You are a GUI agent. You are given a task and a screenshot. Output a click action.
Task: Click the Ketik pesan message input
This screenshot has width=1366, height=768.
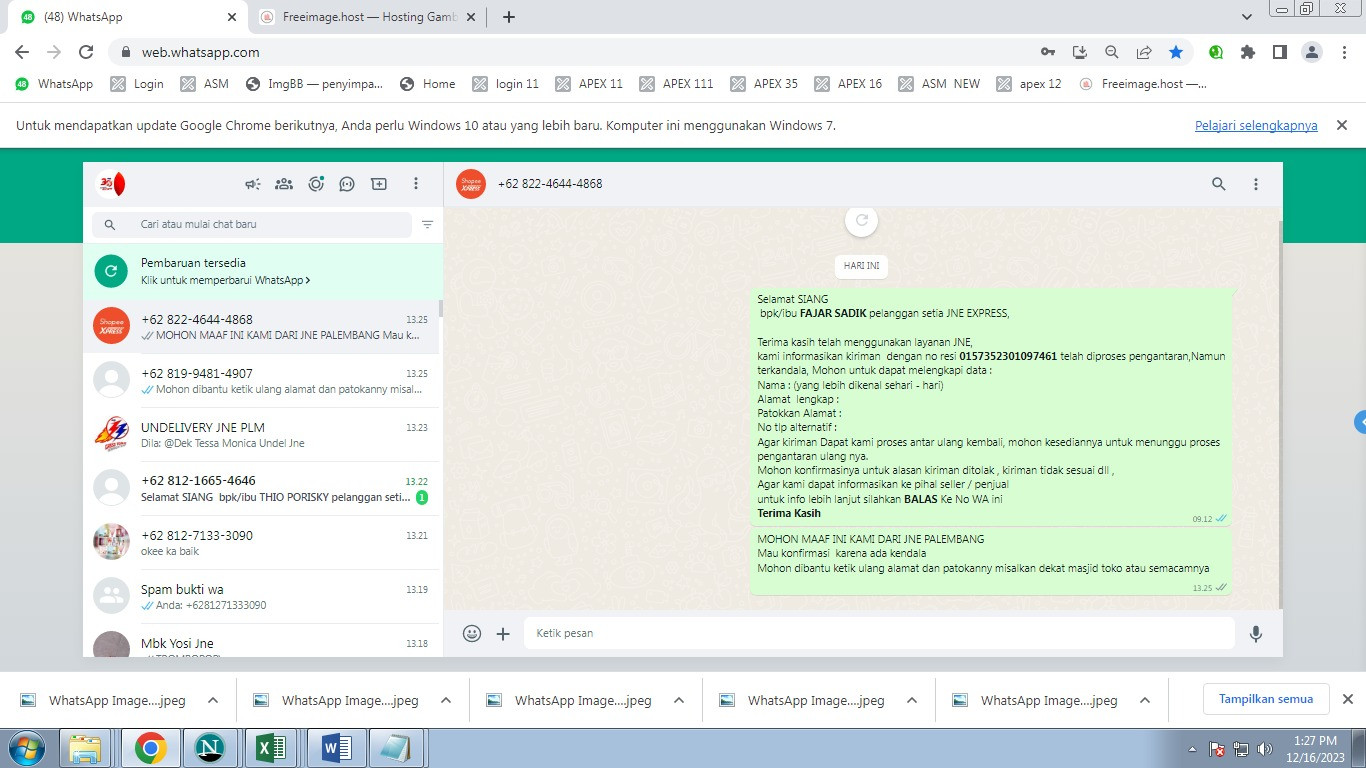point(880,633)
